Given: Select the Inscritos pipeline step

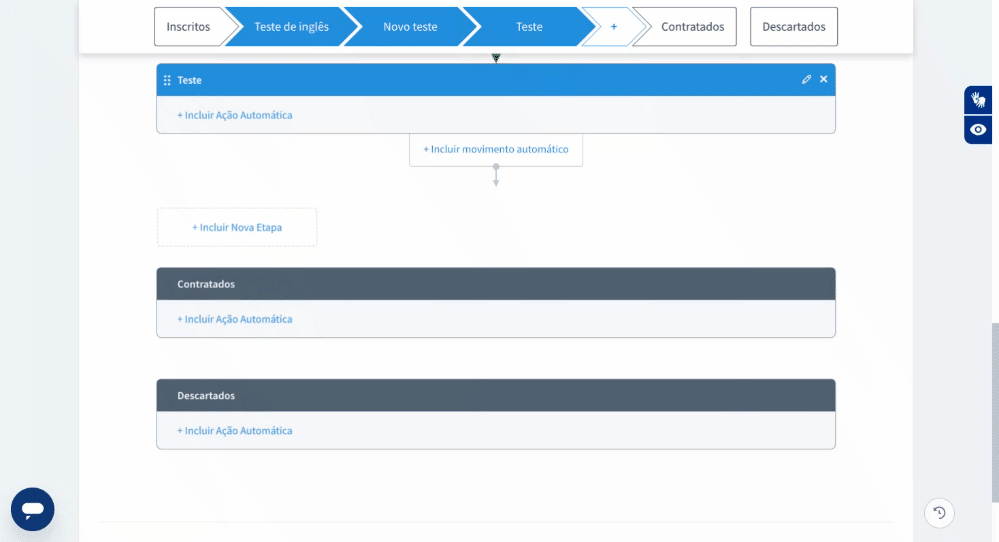Looking at the screenshot, I should click(x=189, y=27).
